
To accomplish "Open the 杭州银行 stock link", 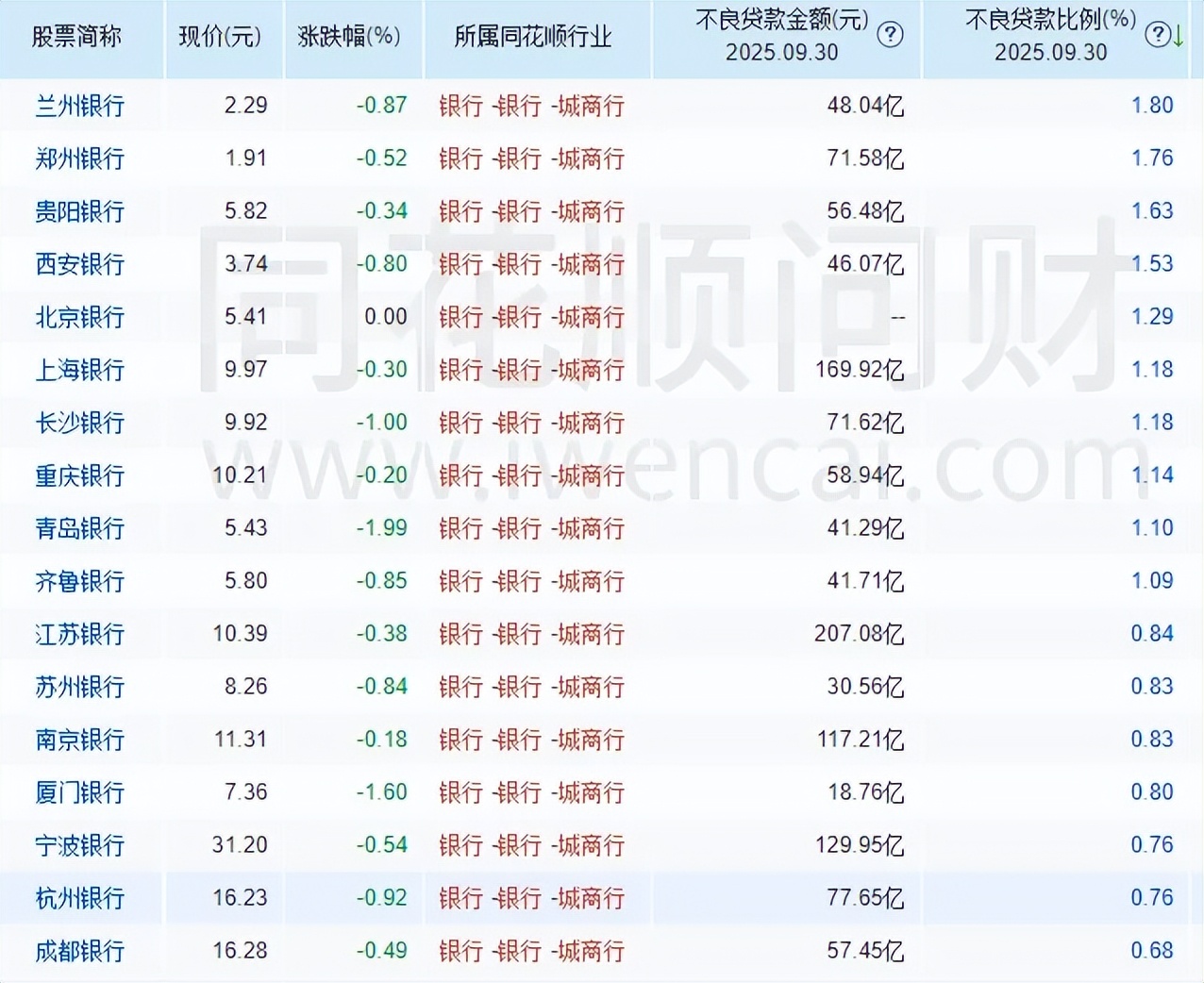I will click(x=80, y=898).
